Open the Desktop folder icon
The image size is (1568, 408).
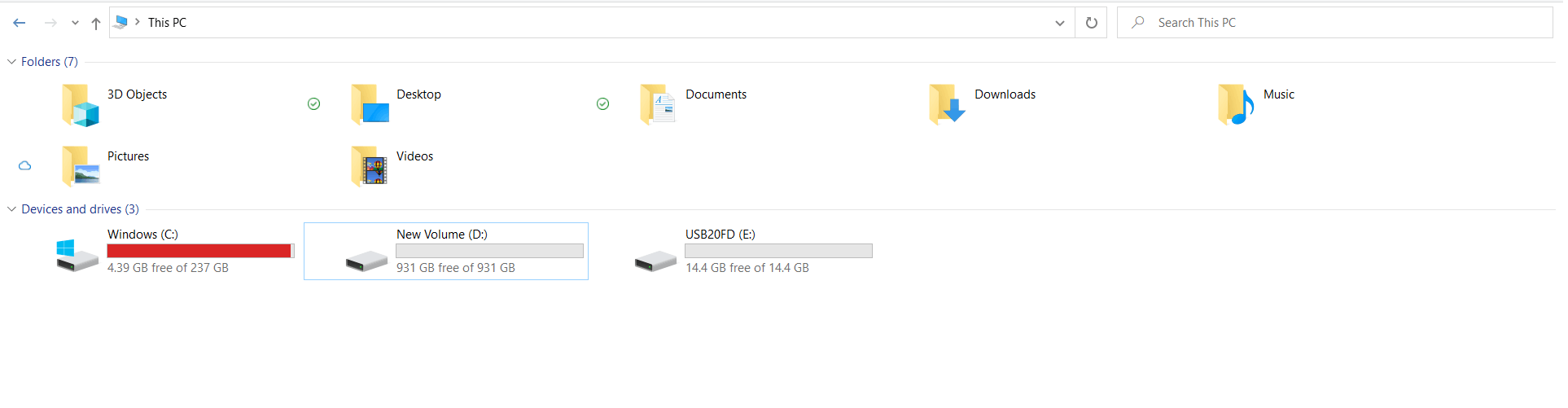tap(370, 104)
